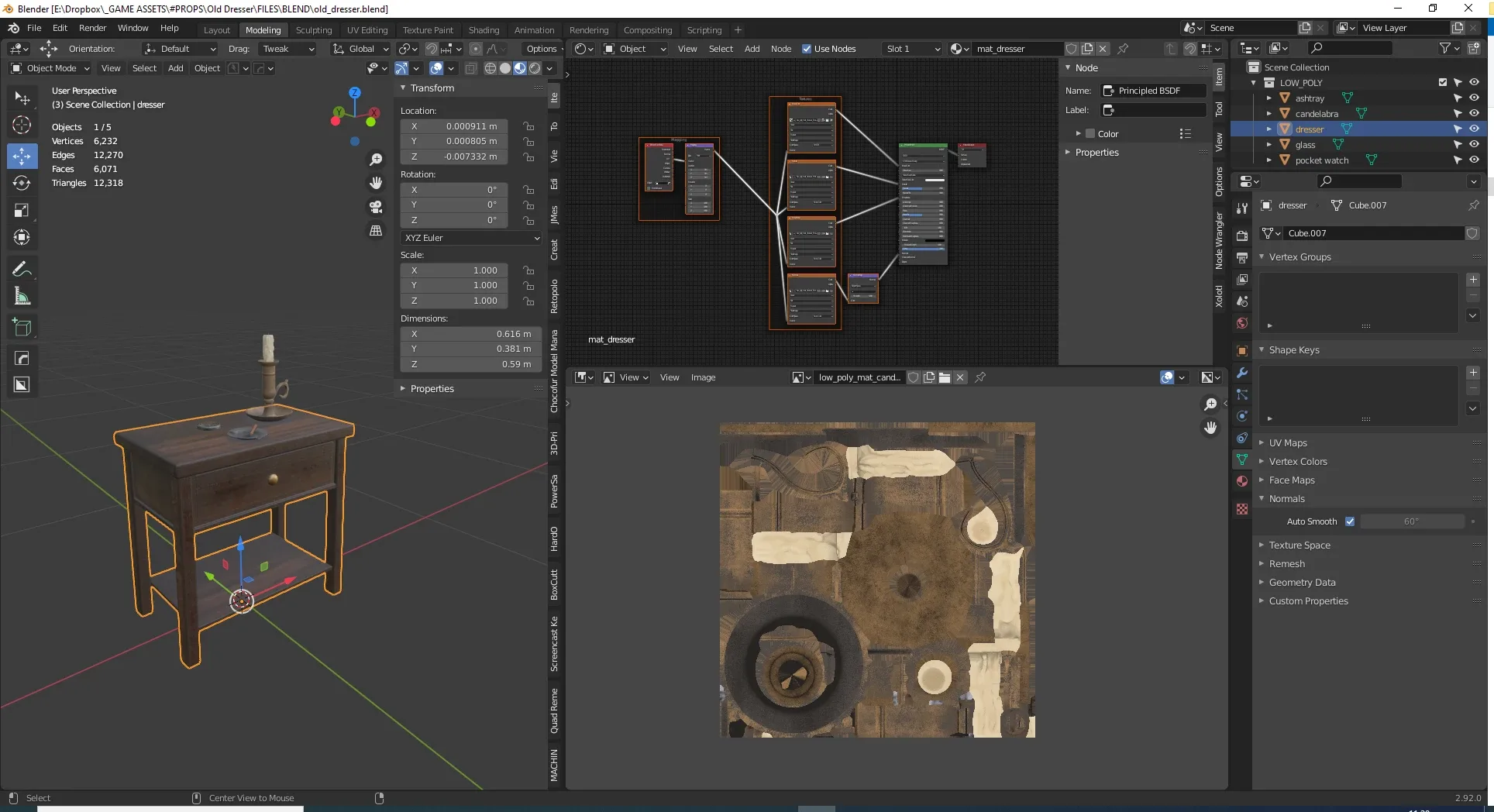
Task: Open the XYZ Euler rotation mode dropdown
Action: click(470, 238)
